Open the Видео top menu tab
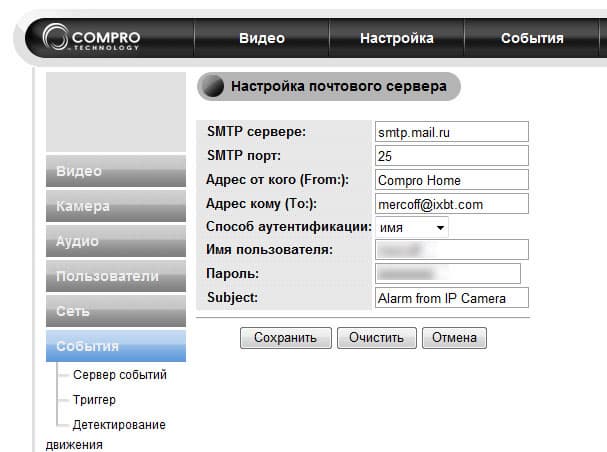Image resolution: width=607 pixels, height=452 pixels. coord(262,39)
